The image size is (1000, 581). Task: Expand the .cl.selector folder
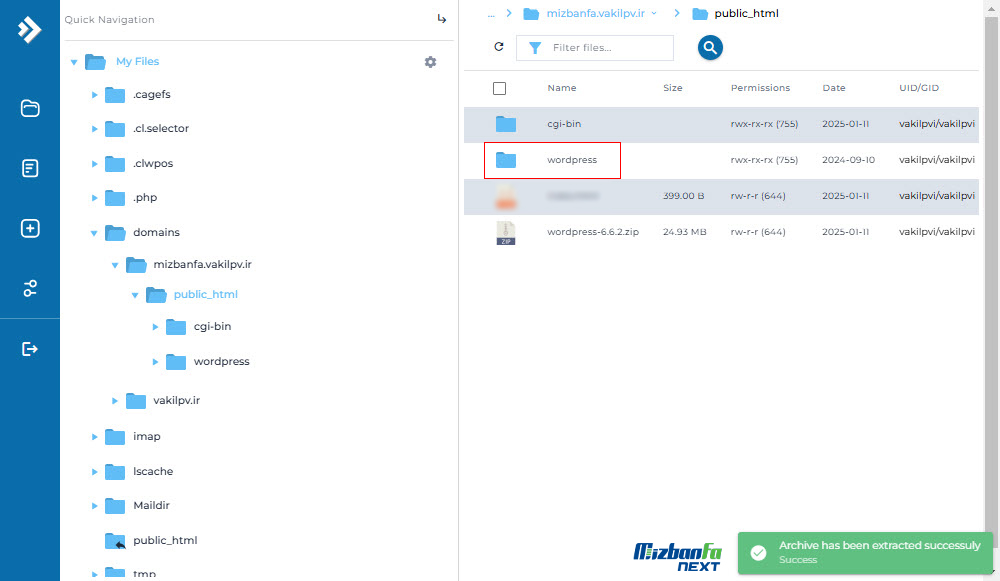pos(94,129)
